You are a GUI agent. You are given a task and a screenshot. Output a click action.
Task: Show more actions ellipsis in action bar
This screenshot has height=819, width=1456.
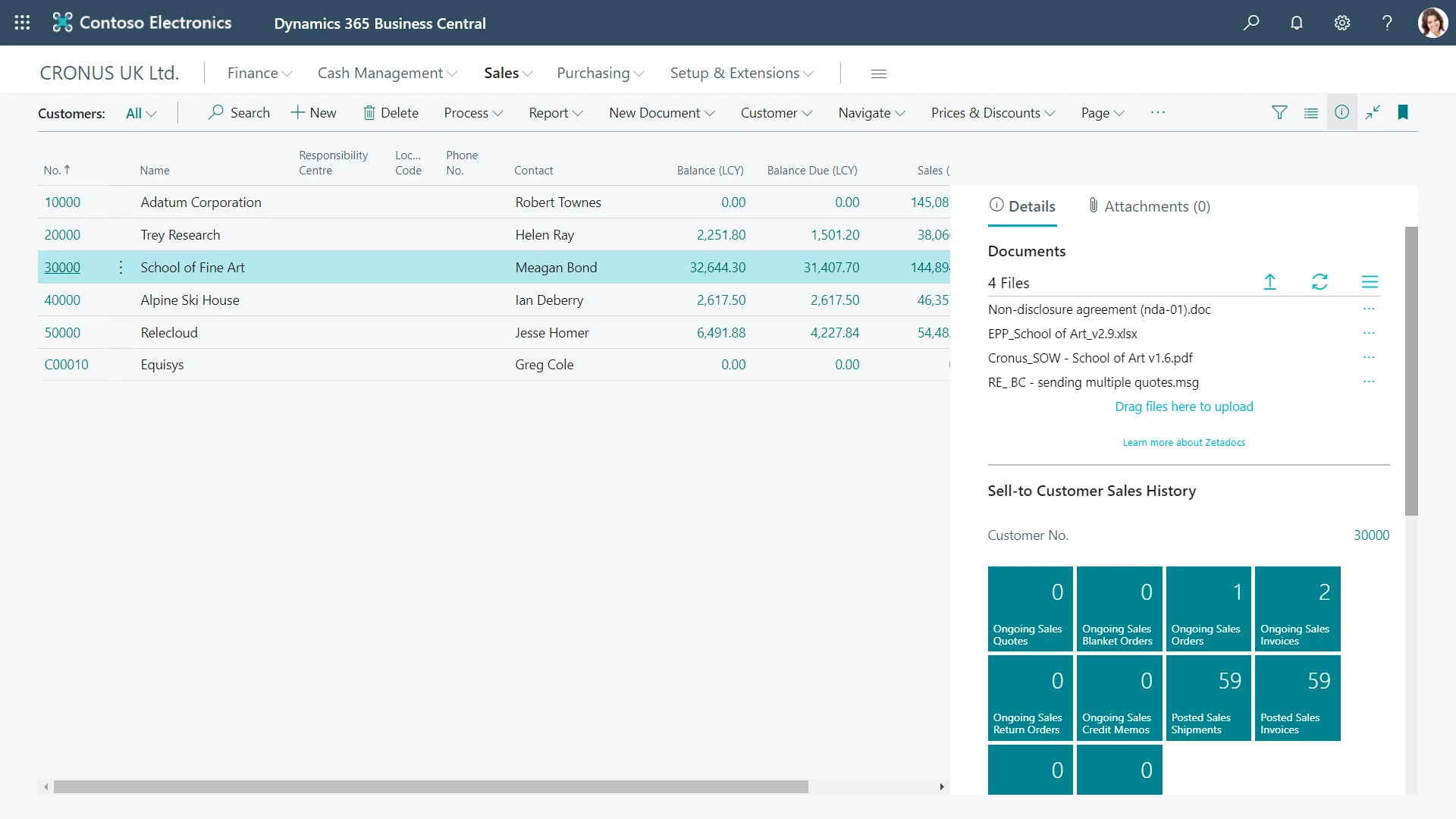pyautogui.click(x=1158, y=112)
